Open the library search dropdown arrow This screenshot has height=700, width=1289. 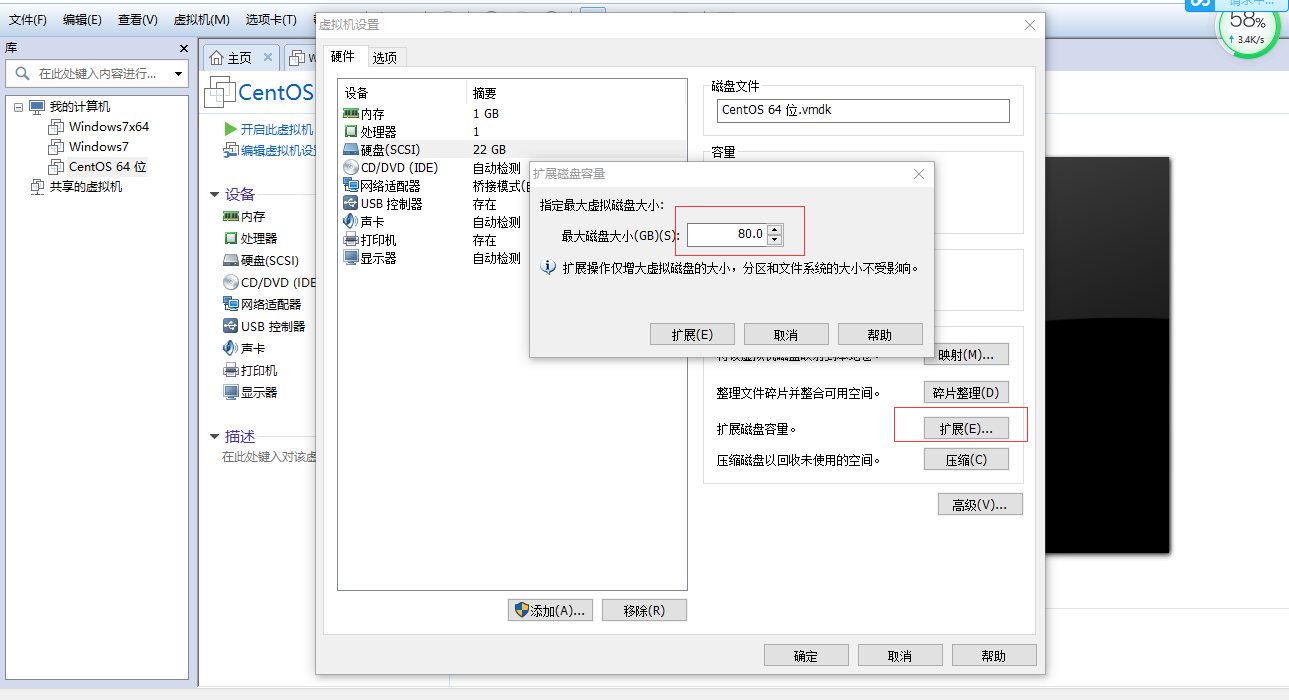point(178,73)
